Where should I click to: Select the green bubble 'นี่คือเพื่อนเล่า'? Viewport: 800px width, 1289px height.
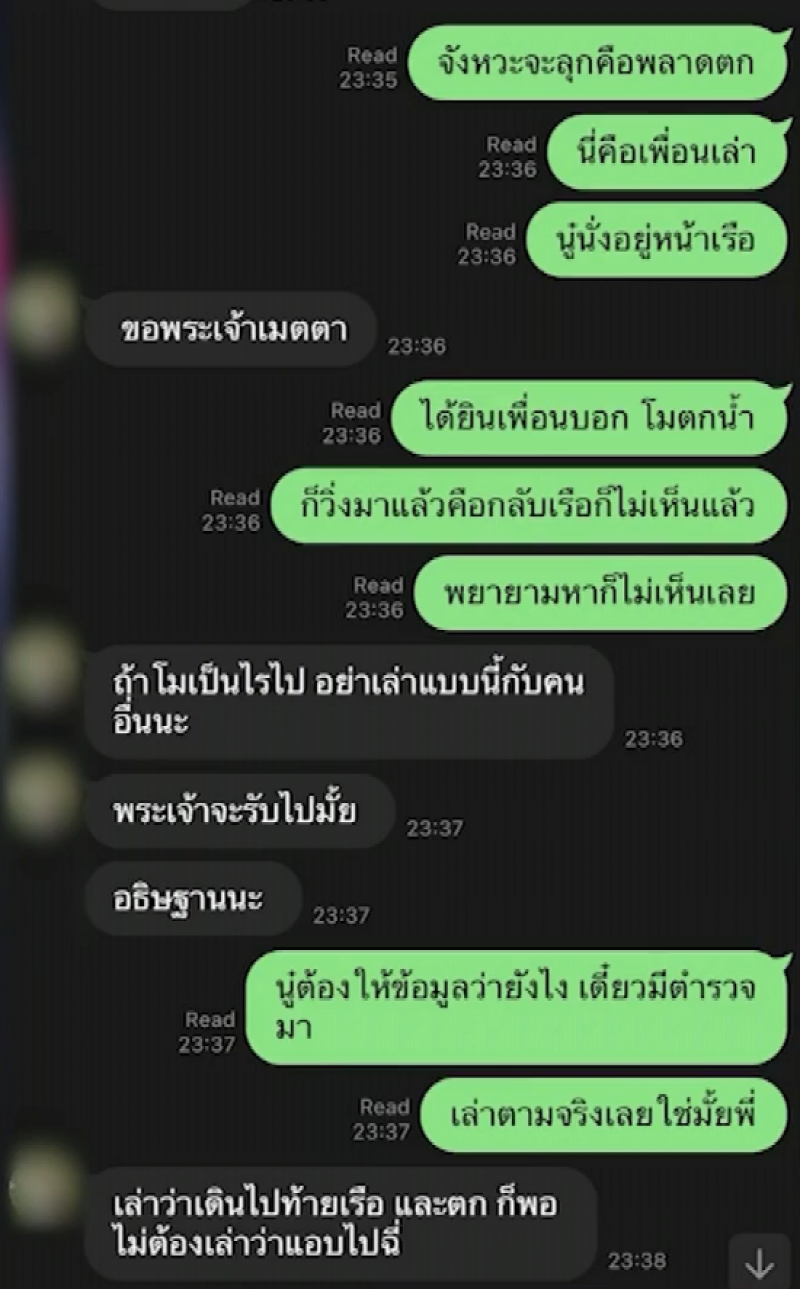point(667,152)
